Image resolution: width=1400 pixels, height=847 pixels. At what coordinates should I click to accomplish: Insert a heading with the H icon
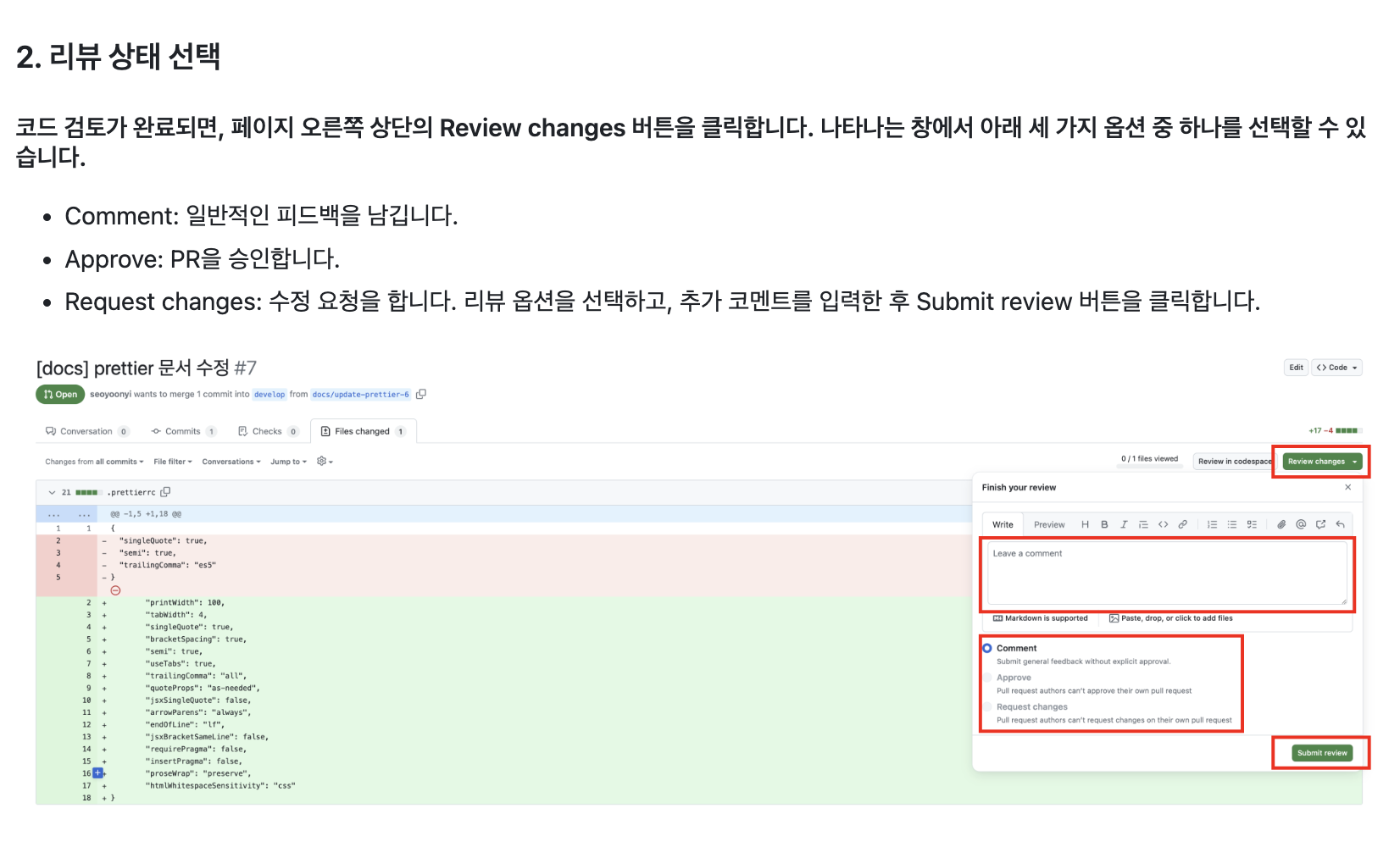pos(1085,525)
